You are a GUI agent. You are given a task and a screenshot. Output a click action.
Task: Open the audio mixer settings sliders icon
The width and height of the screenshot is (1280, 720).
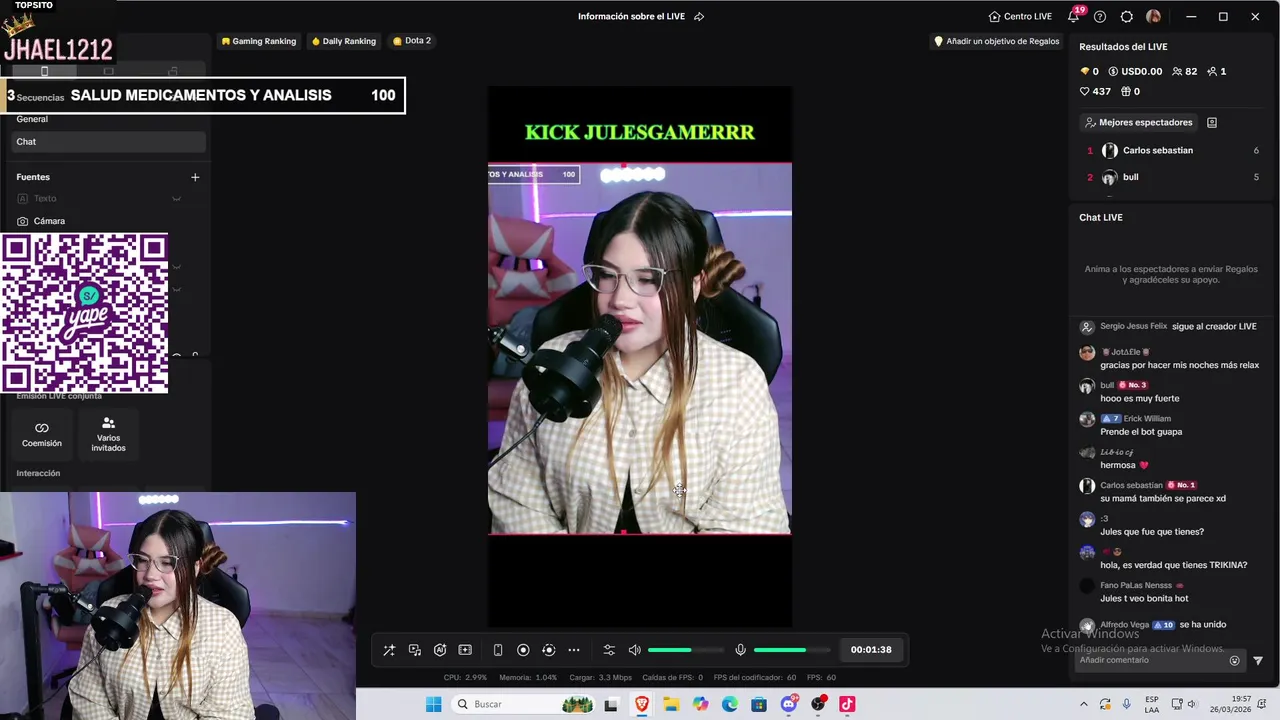click(609, 650)
